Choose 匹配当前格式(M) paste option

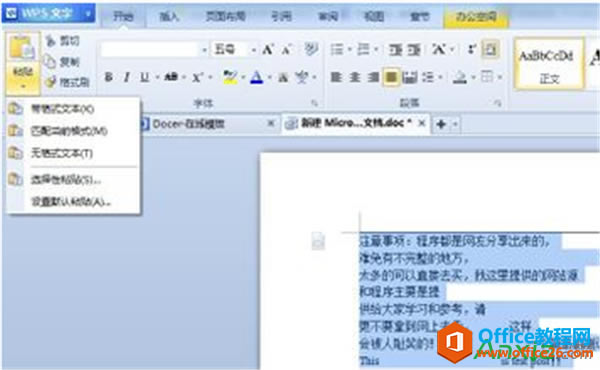point(73,131)
